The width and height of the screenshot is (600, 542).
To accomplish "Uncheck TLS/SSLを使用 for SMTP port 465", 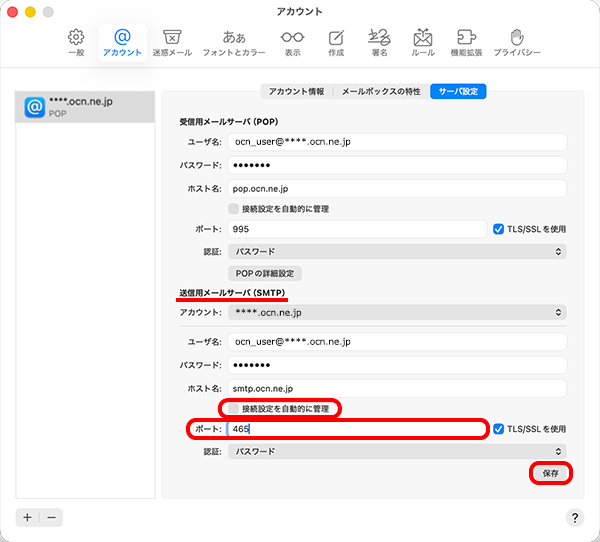I will pyautogui.click(x=499, y=429).
